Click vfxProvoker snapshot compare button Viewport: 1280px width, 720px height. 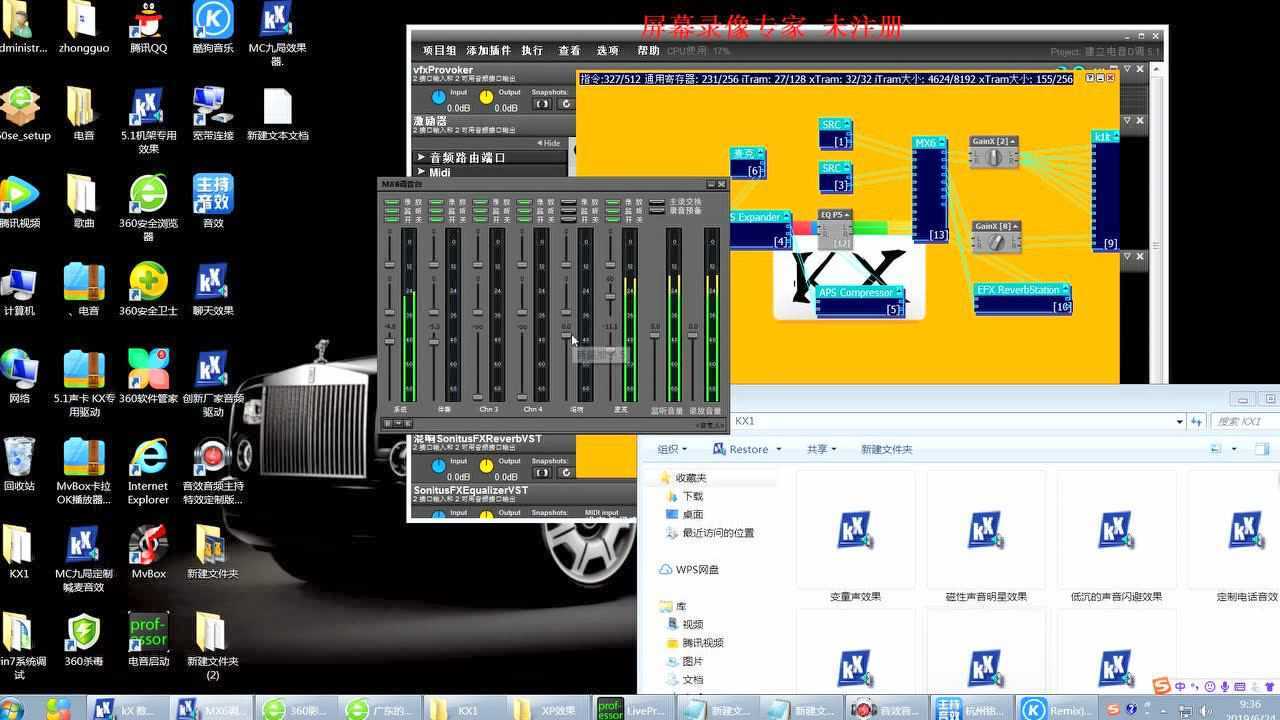tap(542, 104)
